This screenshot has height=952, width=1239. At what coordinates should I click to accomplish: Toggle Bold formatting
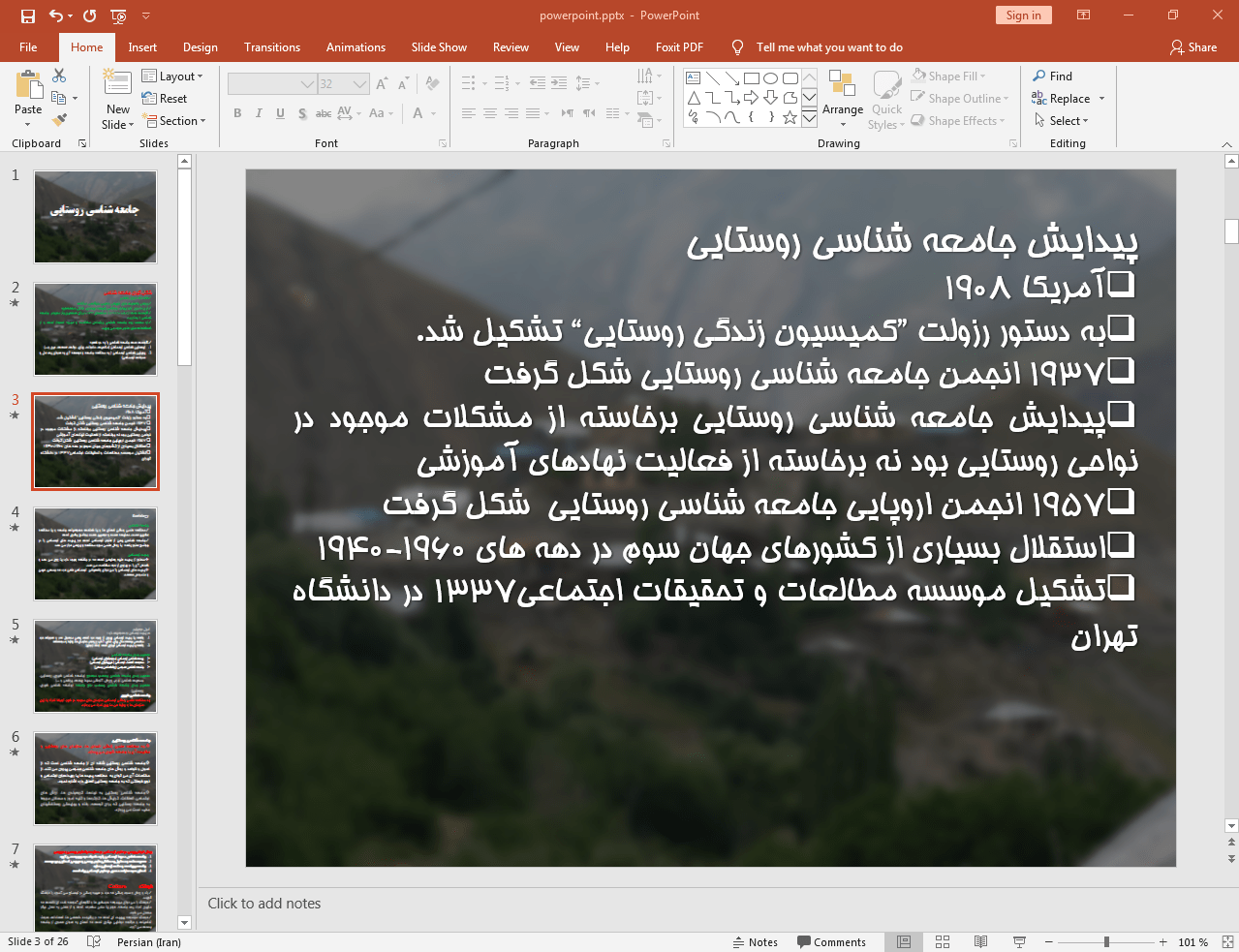237,113
